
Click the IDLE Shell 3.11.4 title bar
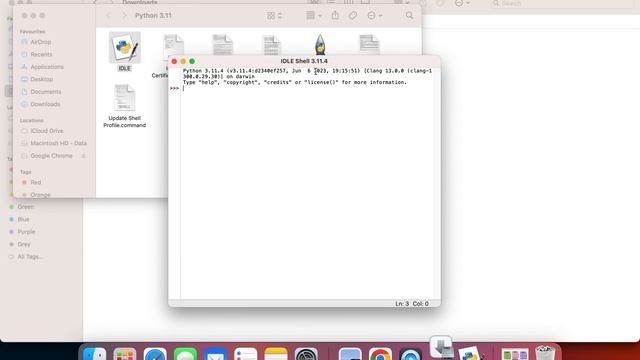point(304,61)
